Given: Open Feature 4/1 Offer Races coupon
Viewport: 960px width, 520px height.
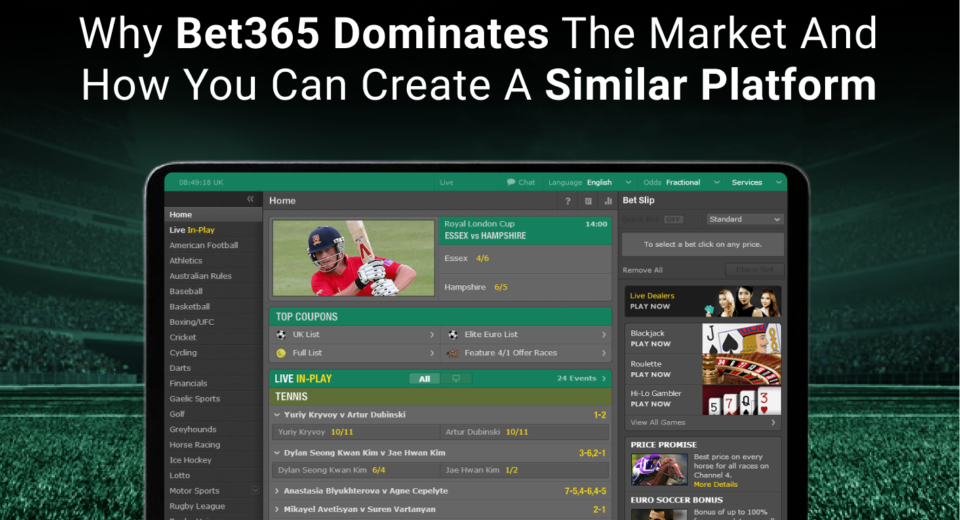Looking at the screenshot, I should point(527,353).
